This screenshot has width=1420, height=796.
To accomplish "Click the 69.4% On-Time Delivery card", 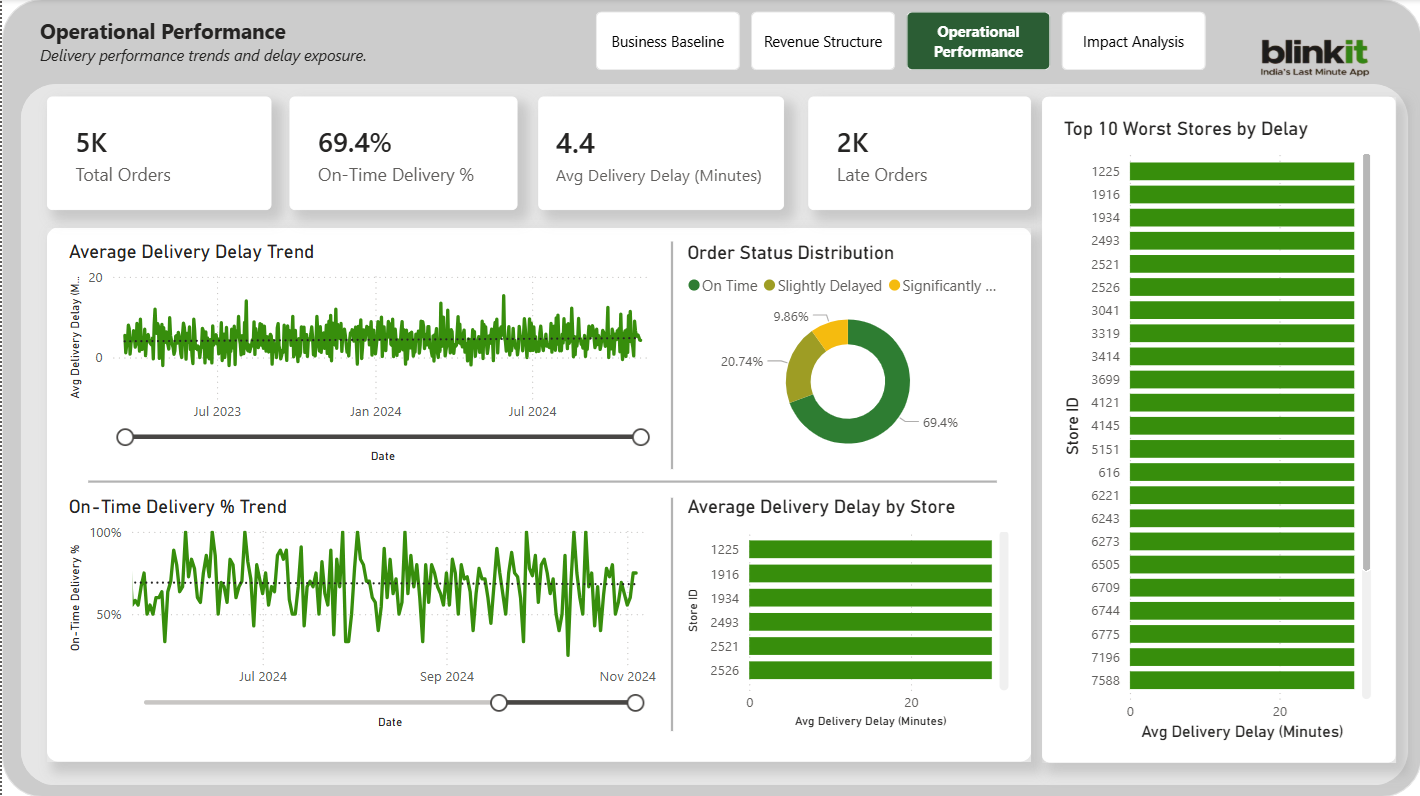I will coord(403,153).
